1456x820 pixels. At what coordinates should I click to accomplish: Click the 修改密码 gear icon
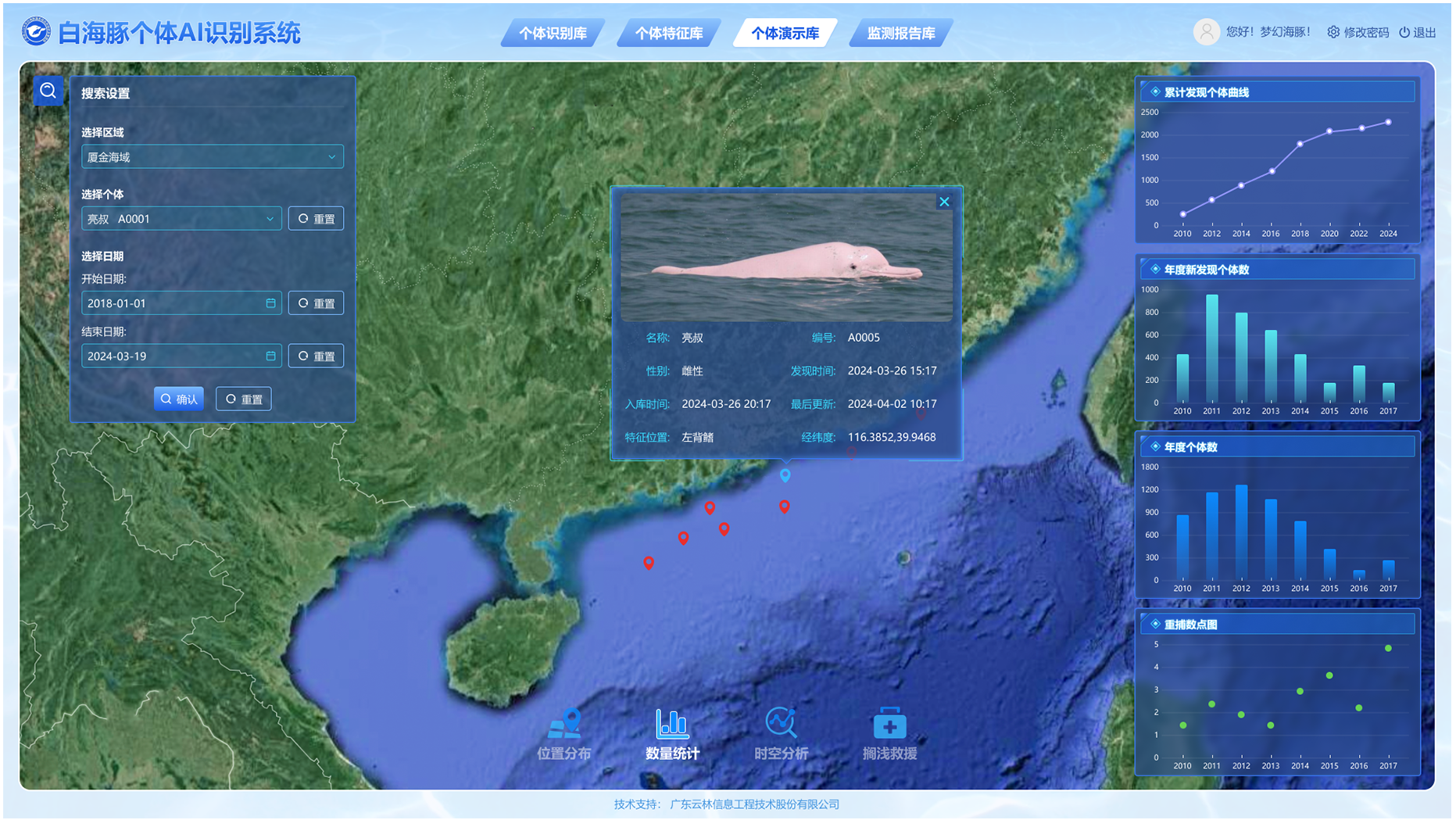coord(1333,32)
